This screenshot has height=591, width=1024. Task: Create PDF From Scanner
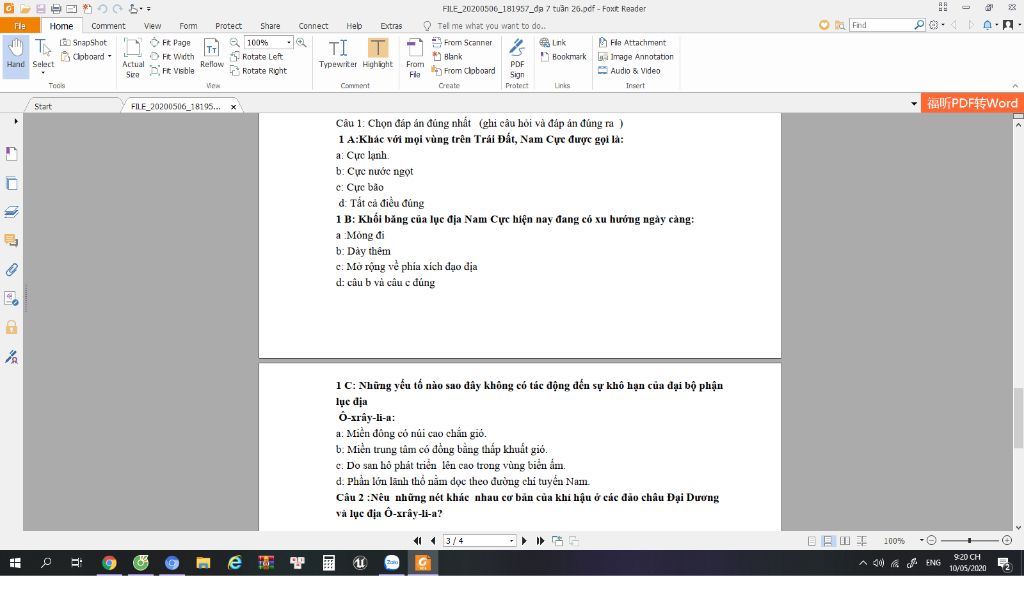[x=462, y=42]
